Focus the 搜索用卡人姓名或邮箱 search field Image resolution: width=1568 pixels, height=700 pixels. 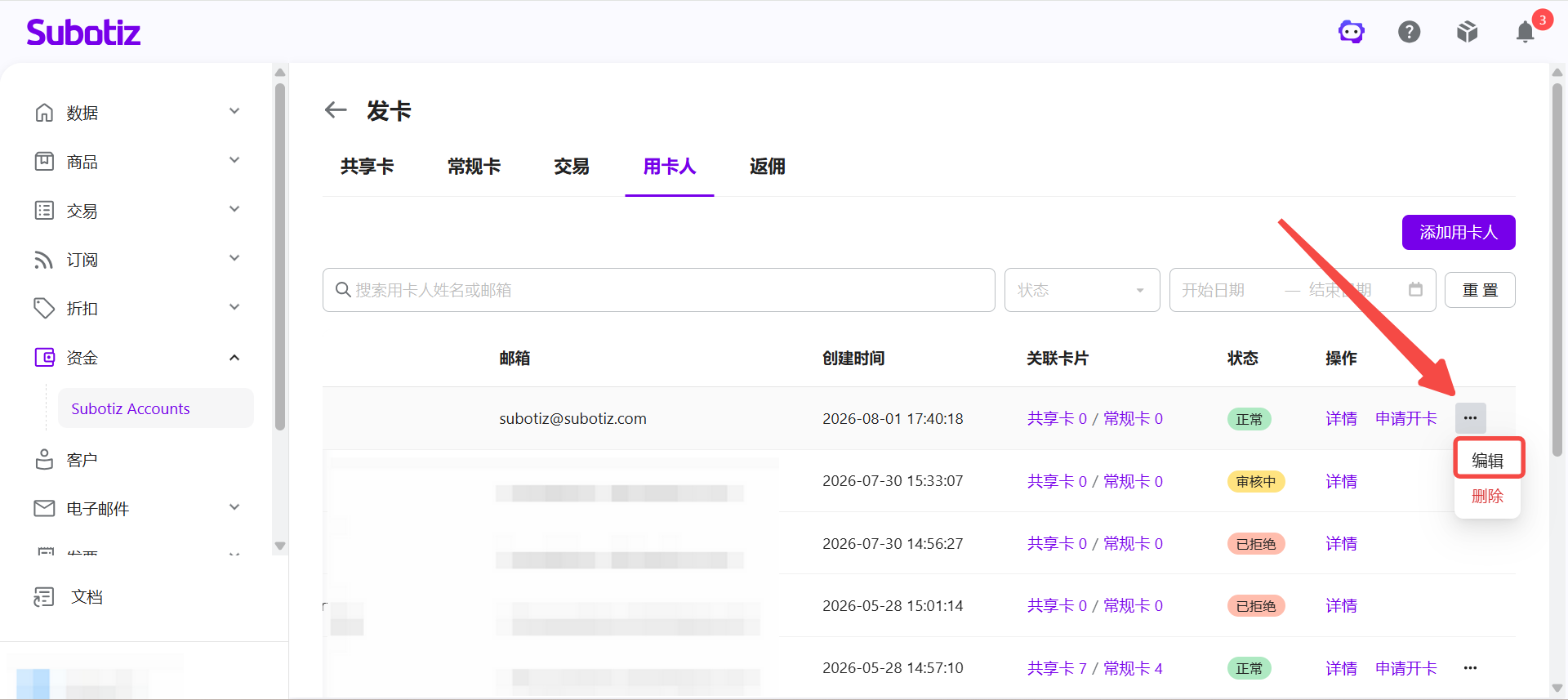(x=659, y=290)
